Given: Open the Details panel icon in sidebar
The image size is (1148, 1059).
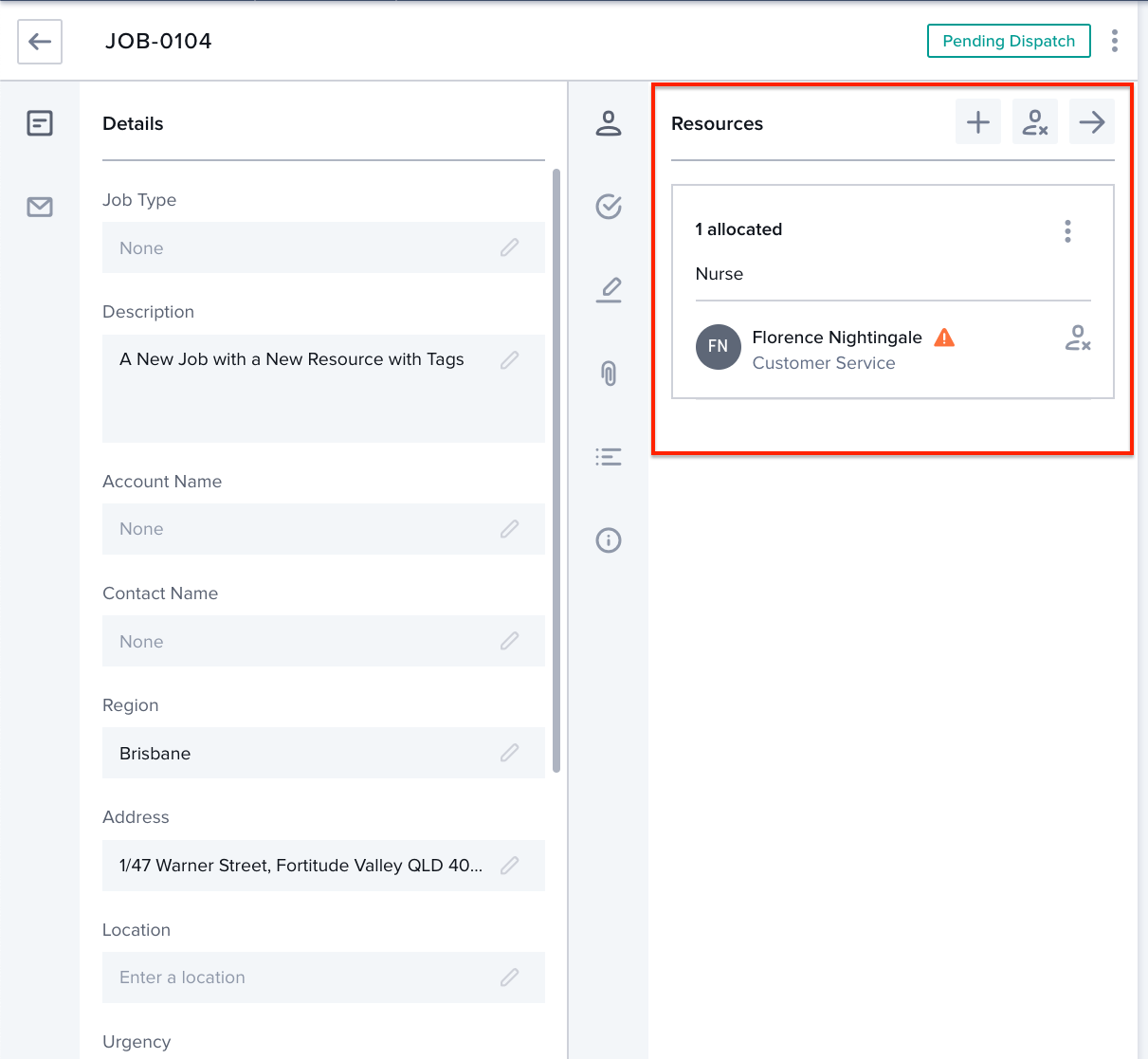Looking at the screenshot, I should click(x=39, y=123).
